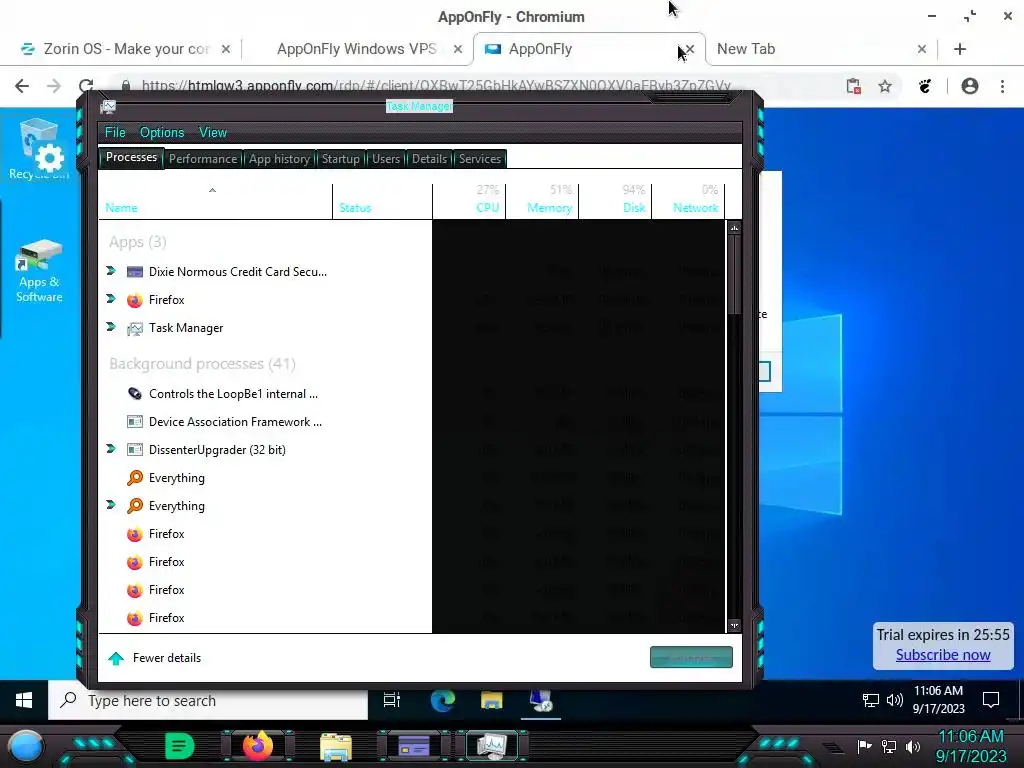Click the Subscribe now link
1024x768 pixels.
tap(942, 654)
